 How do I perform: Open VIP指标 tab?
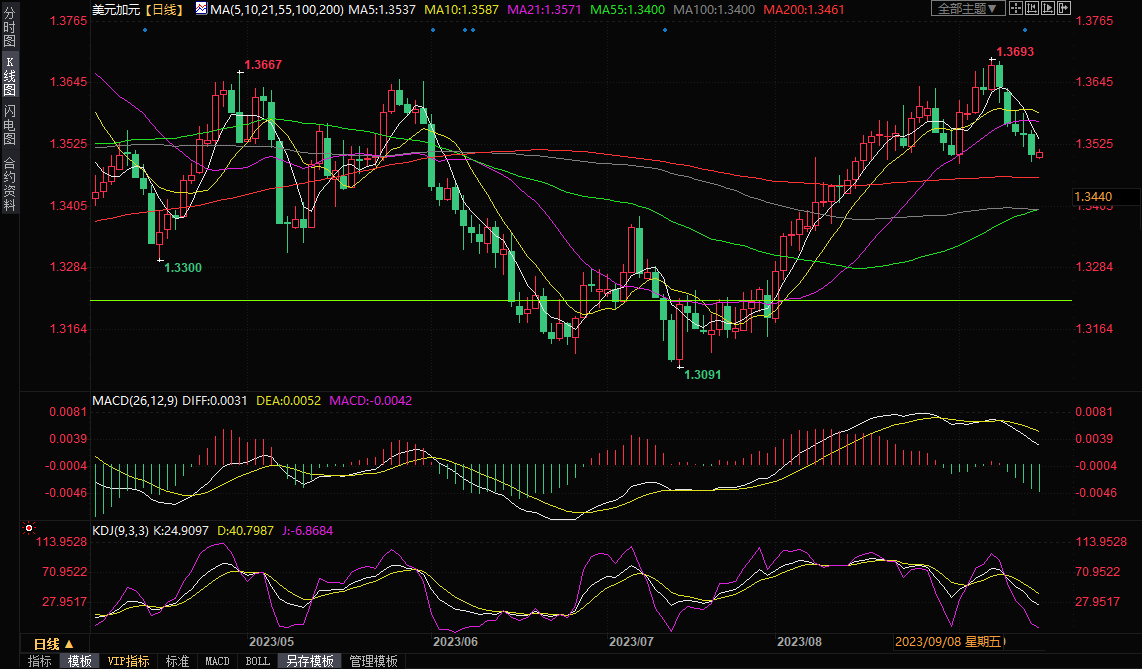click(128, 661)
